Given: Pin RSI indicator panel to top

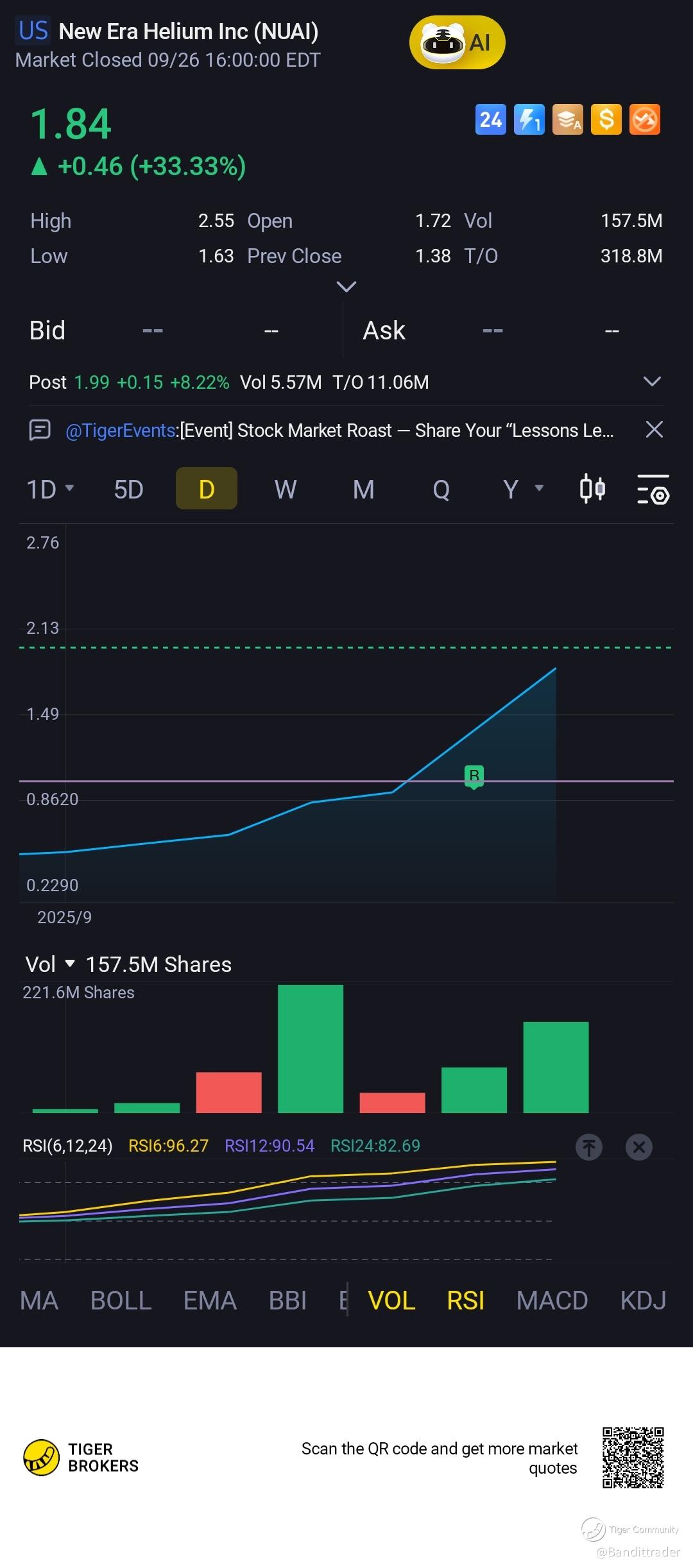Looking at the screenshot, I should [589, 1146].
